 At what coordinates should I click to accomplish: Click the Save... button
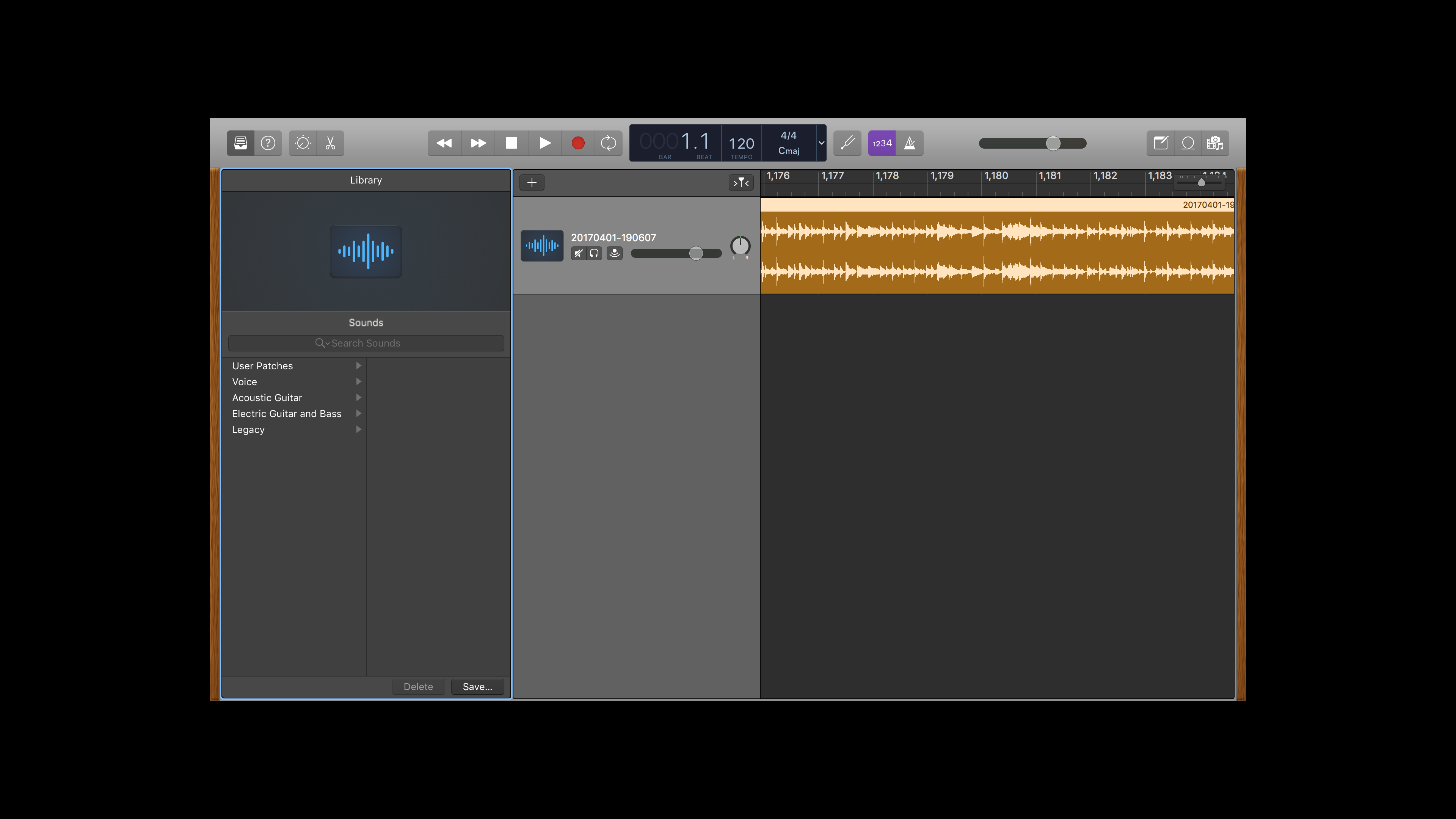pyautogui.click(x=477, y=686)
